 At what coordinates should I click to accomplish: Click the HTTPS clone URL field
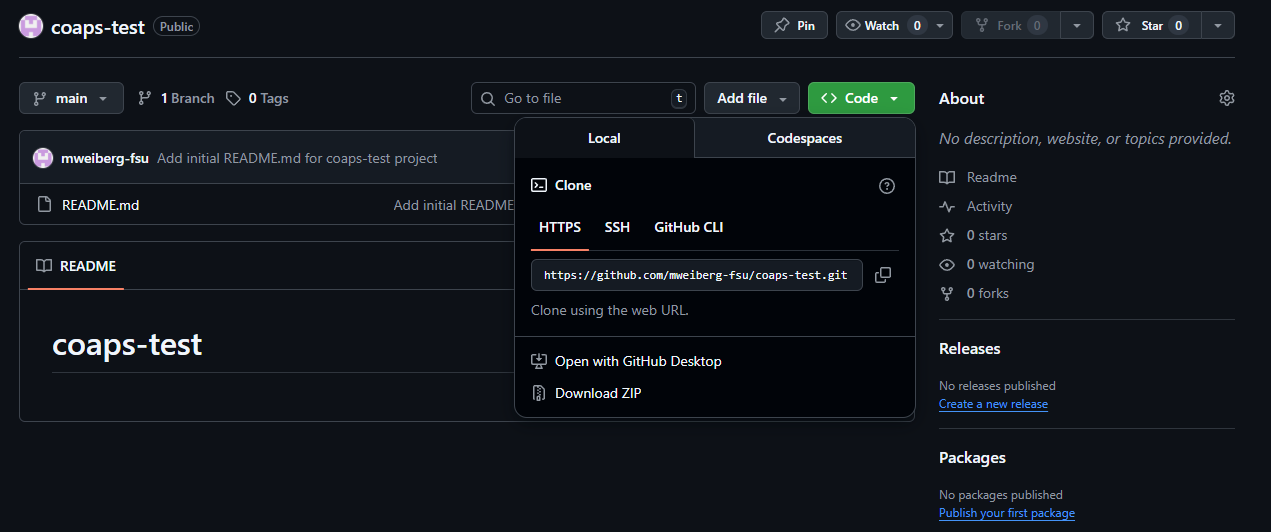[x=697, y=275]
